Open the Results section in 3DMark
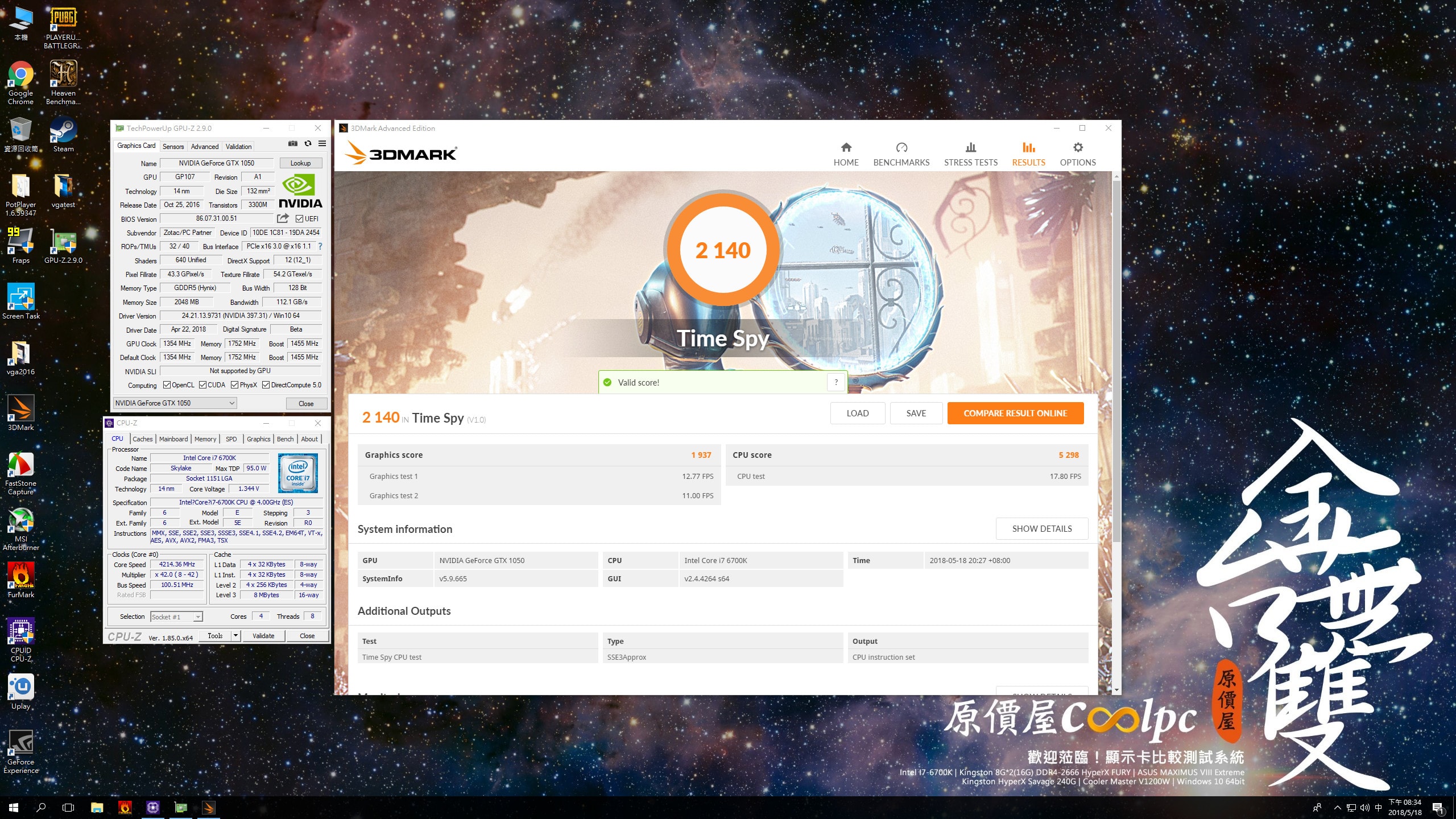The height and width of the screenshot is (819, 1456). [x=1028, y=154]
